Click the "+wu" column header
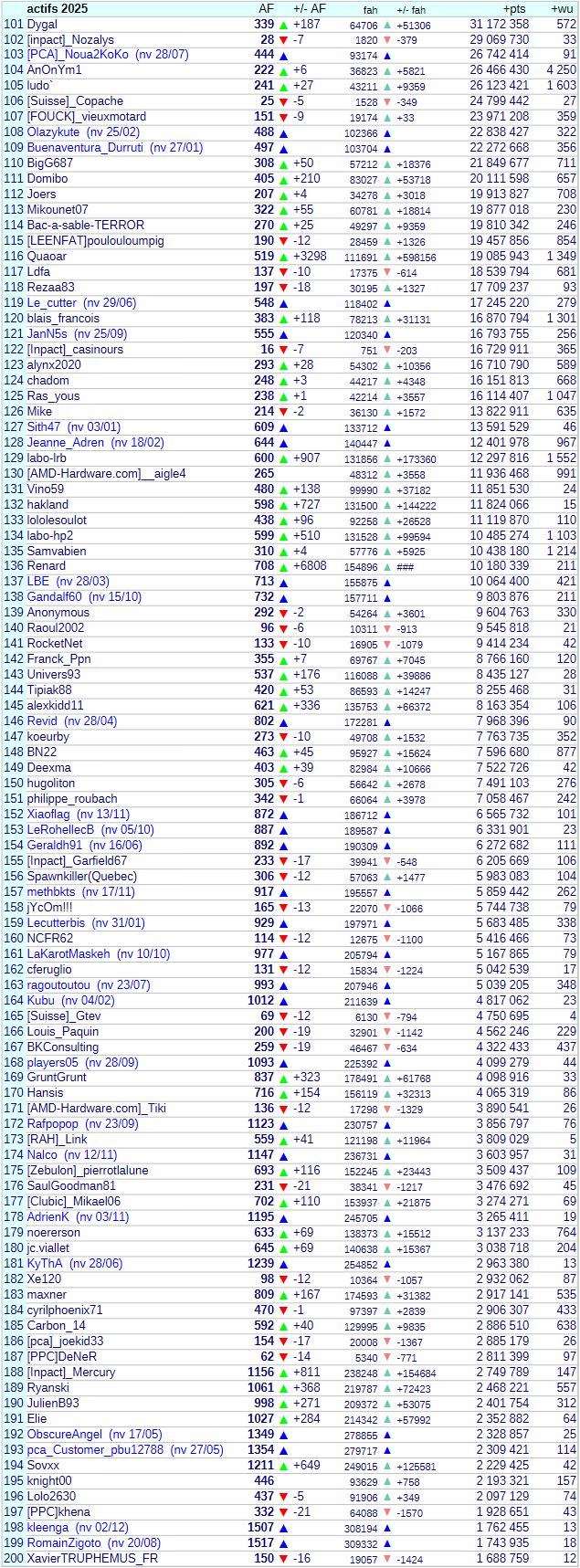This screenshot has width=580, height=1568. (563, 8)
